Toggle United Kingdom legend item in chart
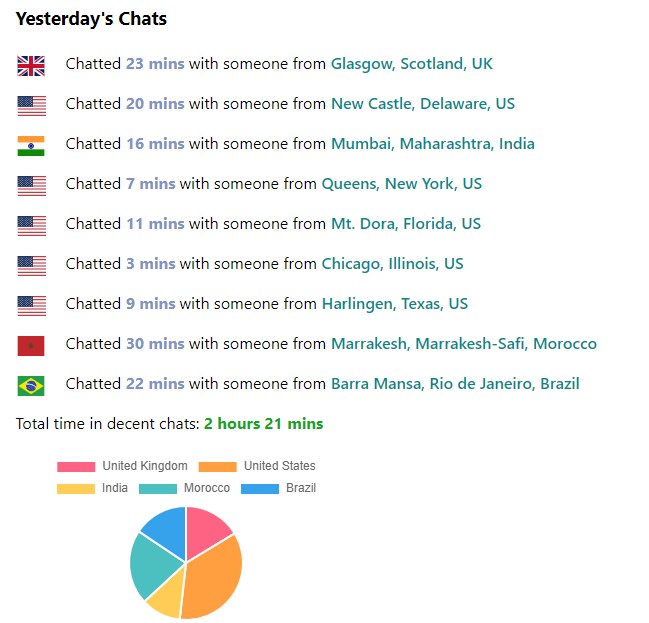 pos(123,466)
